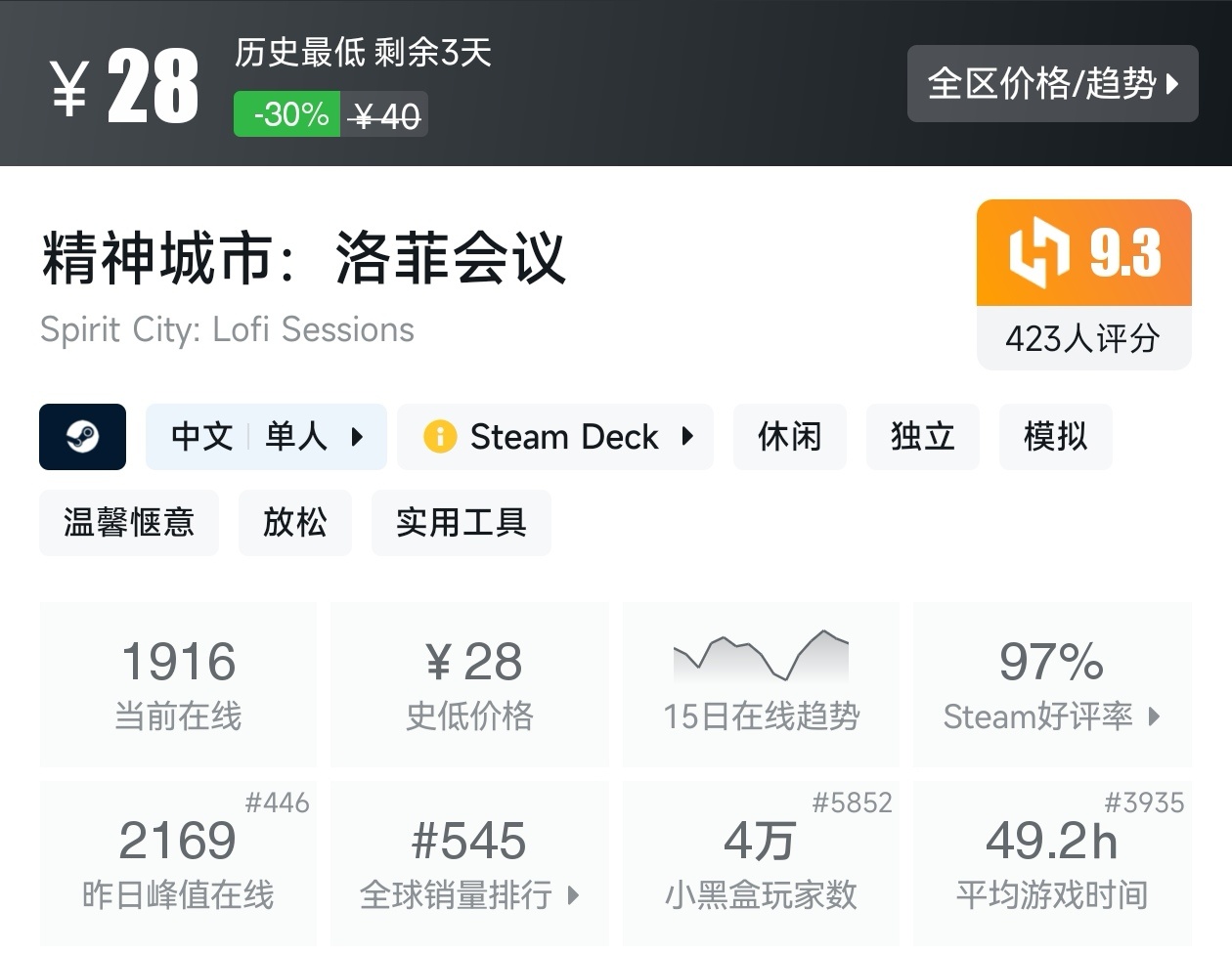Click the Steam Deck yellow info icon
This screenshot has width=1232, height=954.
tap(439, 437)
